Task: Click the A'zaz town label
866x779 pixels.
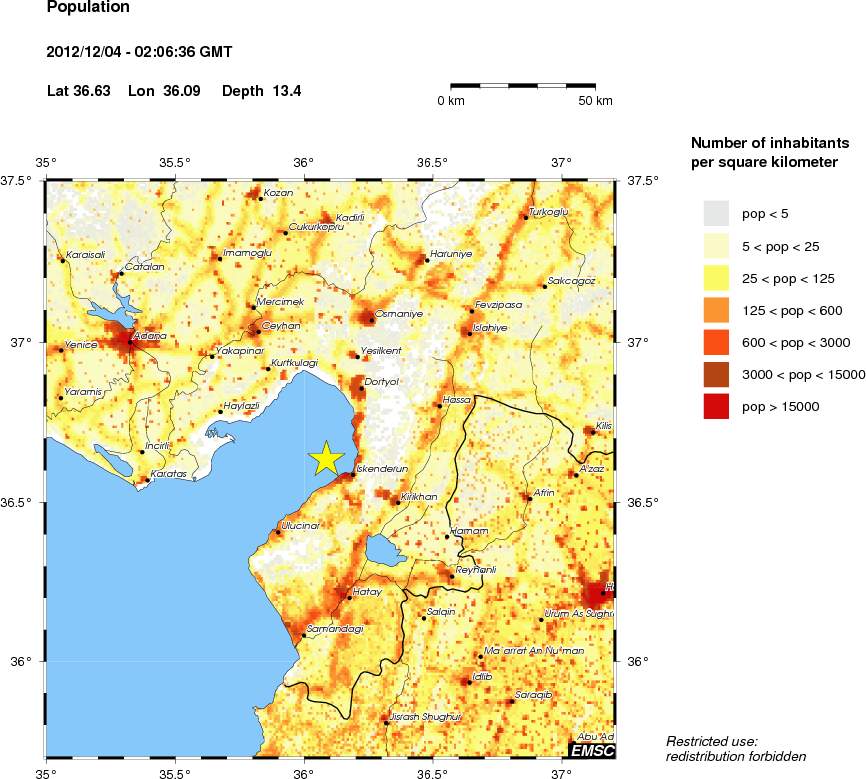Action: pos(591,469)
